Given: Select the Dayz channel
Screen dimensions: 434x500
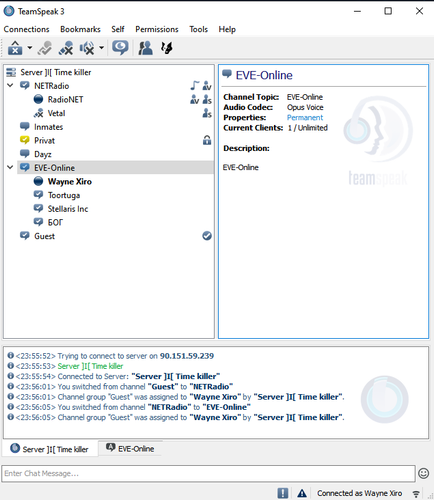Looking at the screenshot, I should (x=43, y=154).
